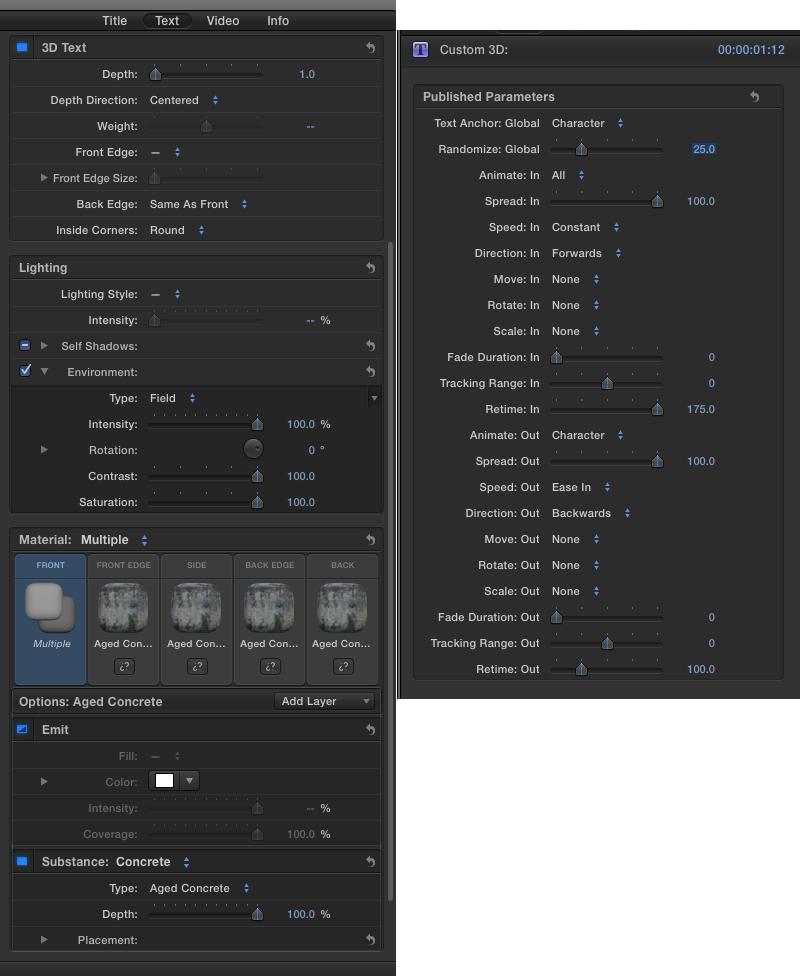Viewport: 800px width, 976px height.
Task: Switch to the Title tab
Action: [x=115, y=21]
